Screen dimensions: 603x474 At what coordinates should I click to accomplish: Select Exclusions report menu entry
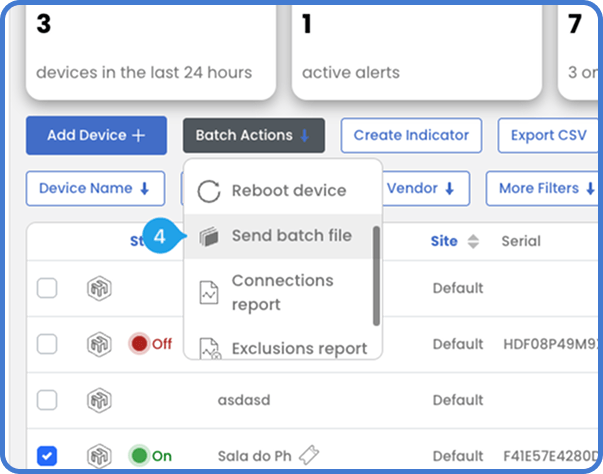[283, 348]
